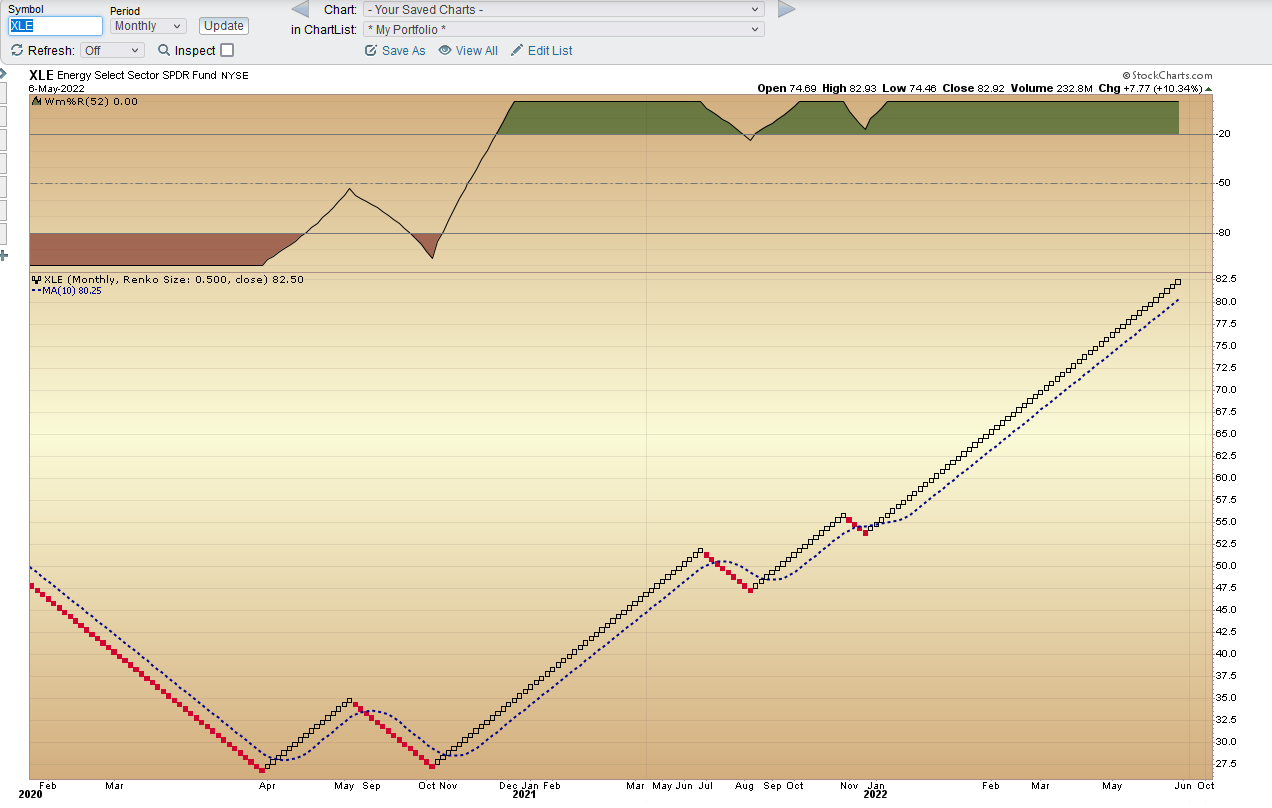Viewport: 1272px width, 808px height.
Task: Click Wm%R indicator legend icon
Action: [37, 101]
